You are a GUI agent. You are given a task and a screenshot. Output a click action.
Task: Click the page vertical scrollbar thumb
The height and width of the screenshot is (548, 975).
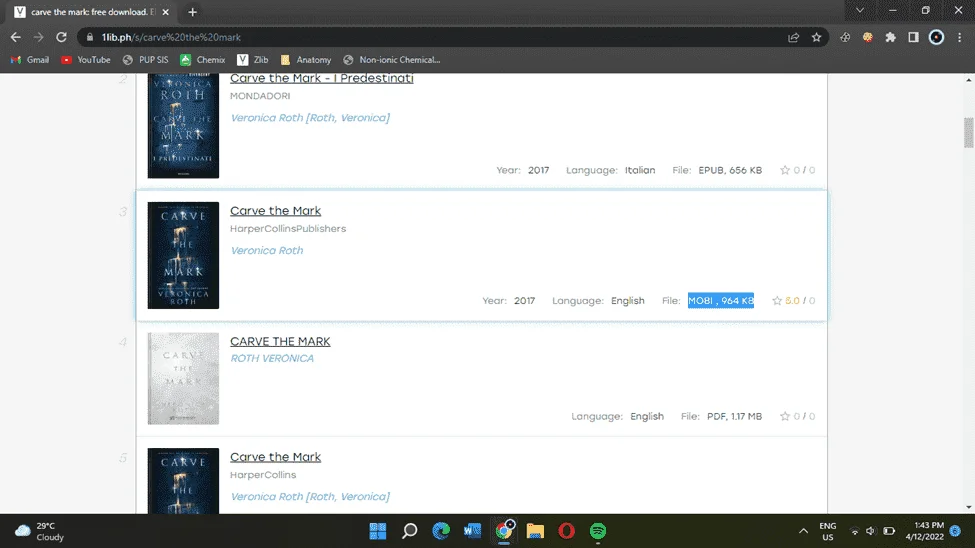(968, 132)
